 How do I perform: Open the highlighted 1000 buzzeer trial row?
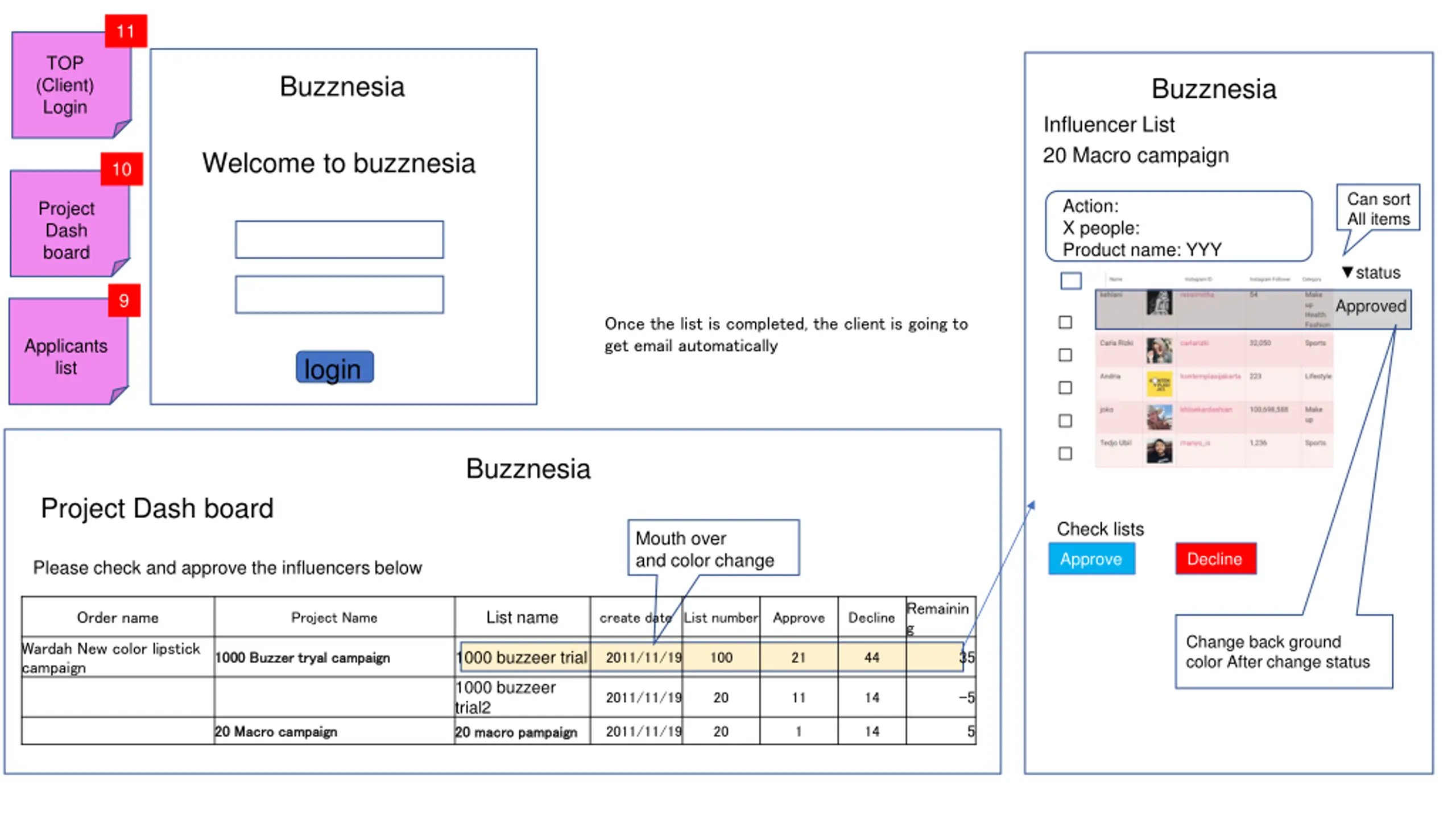[712, 657]
